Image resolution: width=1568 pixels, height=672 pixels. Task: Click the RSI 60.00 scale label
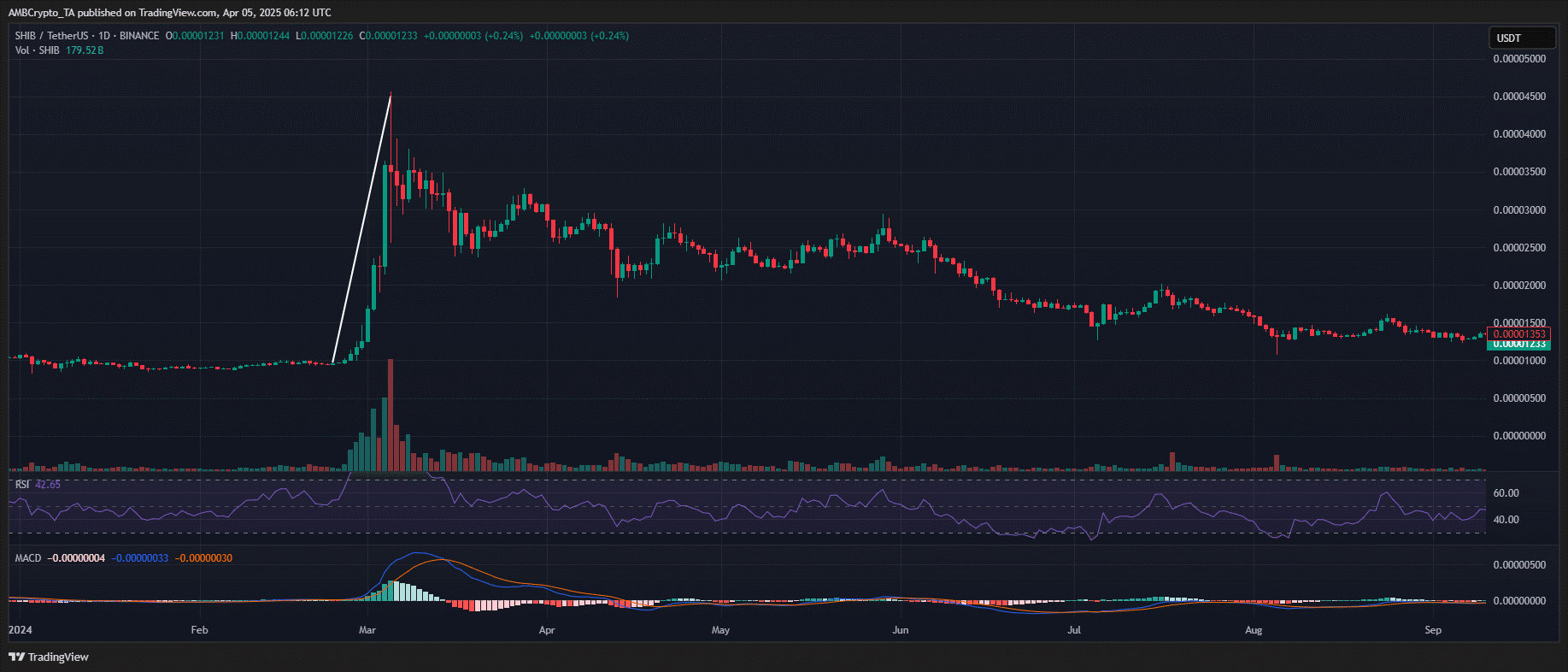[x=1506, y=493]
